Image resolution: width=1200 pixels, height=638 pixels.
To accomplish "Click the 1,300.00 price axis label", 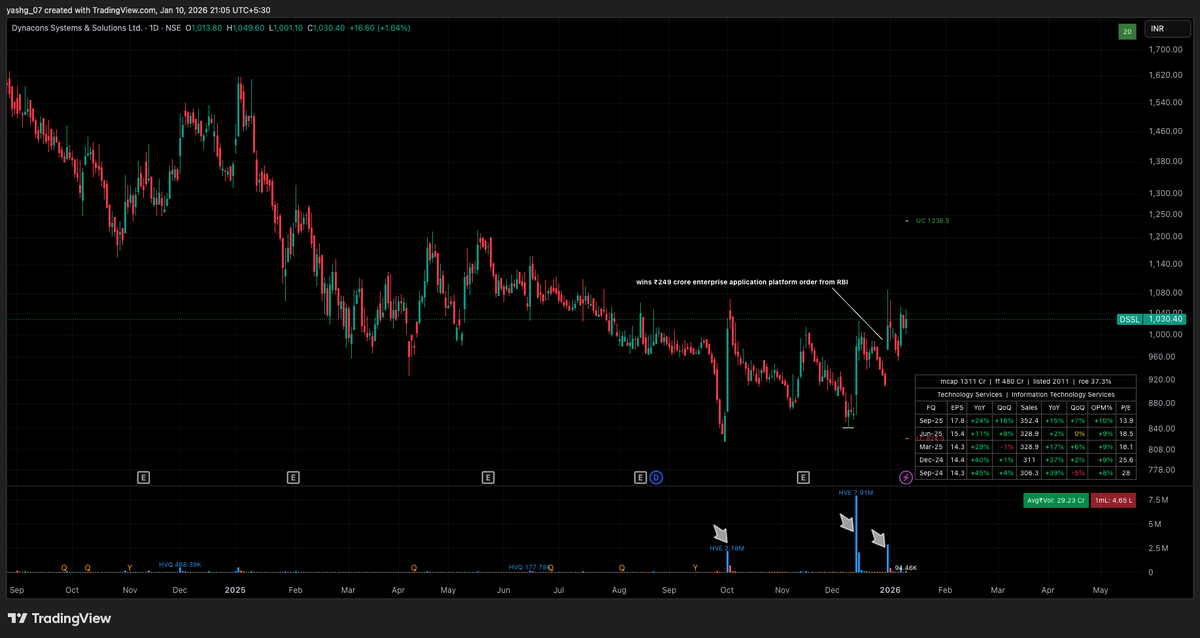I will coord(1165,193).
